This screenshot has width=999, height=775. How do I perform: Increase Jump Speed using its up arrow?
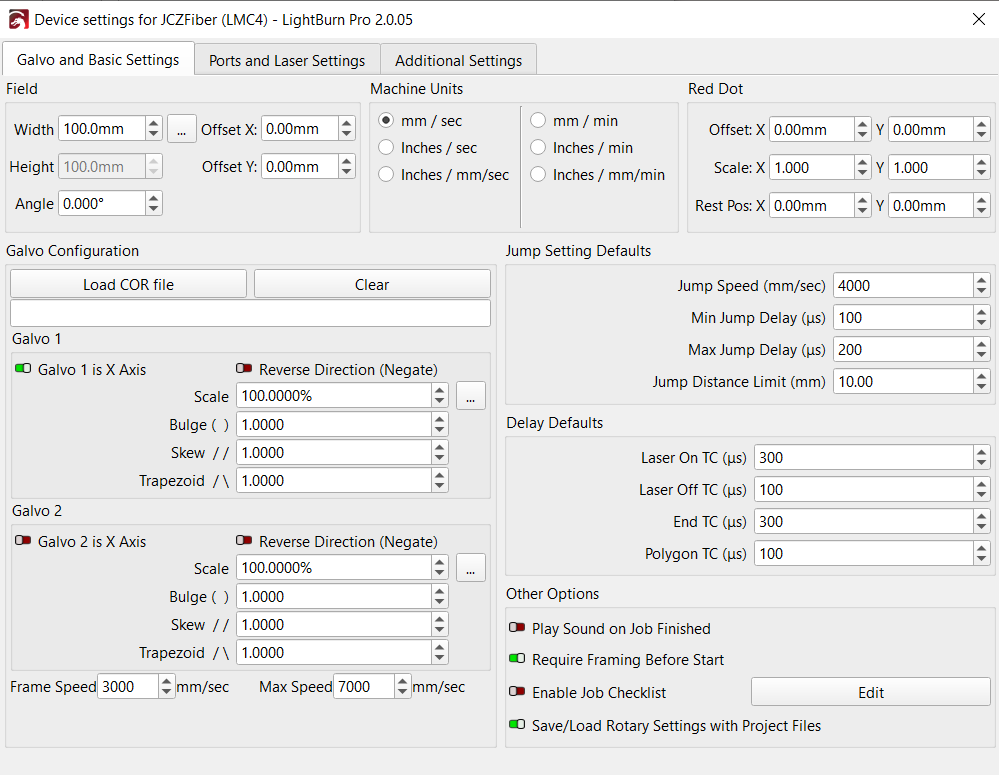point(980,280)
